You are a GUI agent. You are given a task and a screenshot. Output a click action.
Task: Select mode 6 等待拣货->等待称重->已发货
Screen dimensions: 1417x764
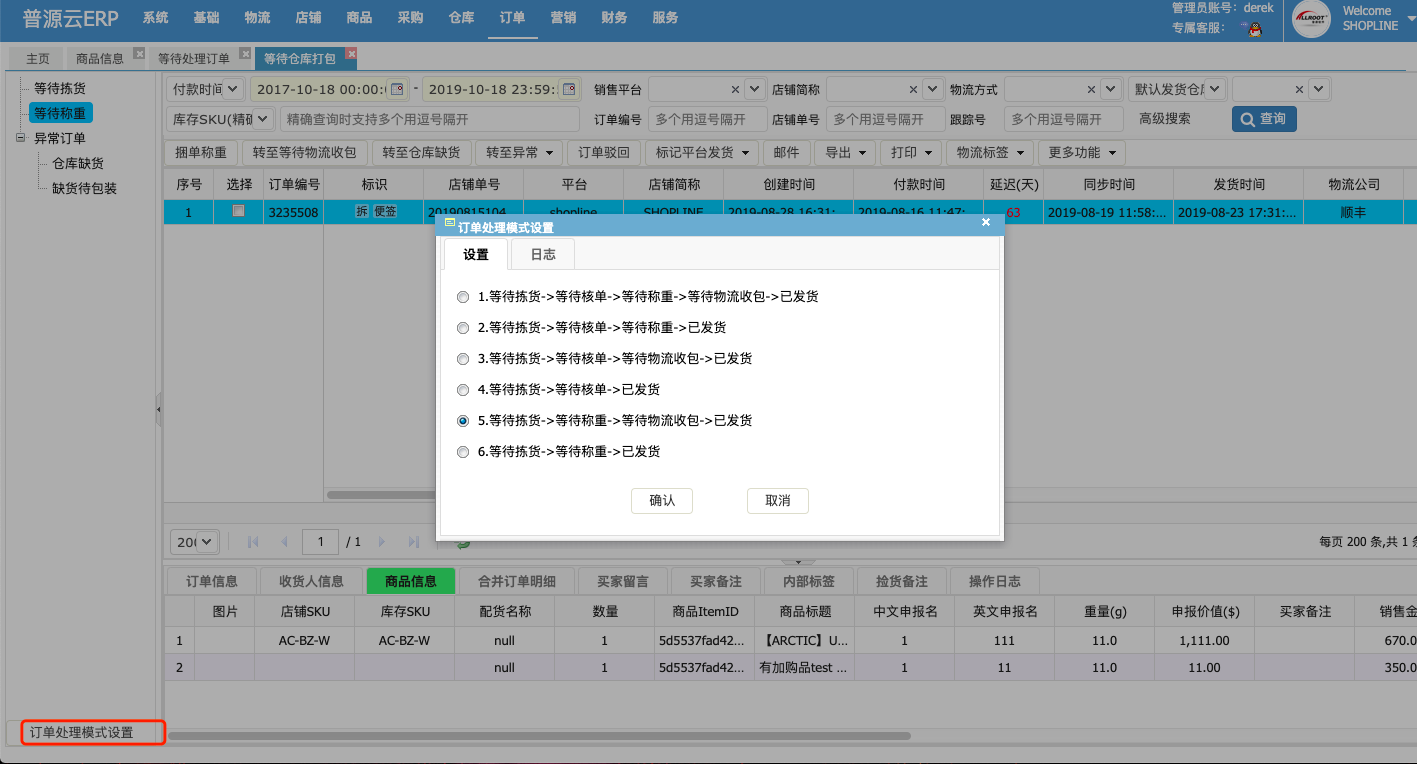click(462, 452)
